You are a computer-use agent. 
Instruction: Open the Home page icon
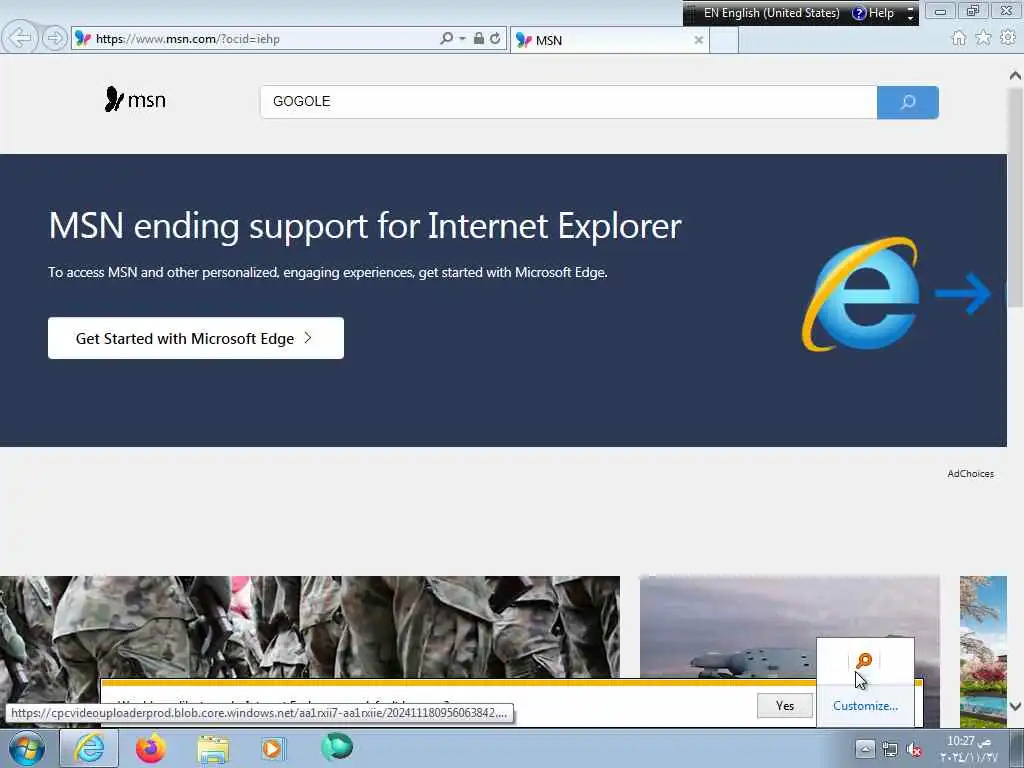pos(959,39)
